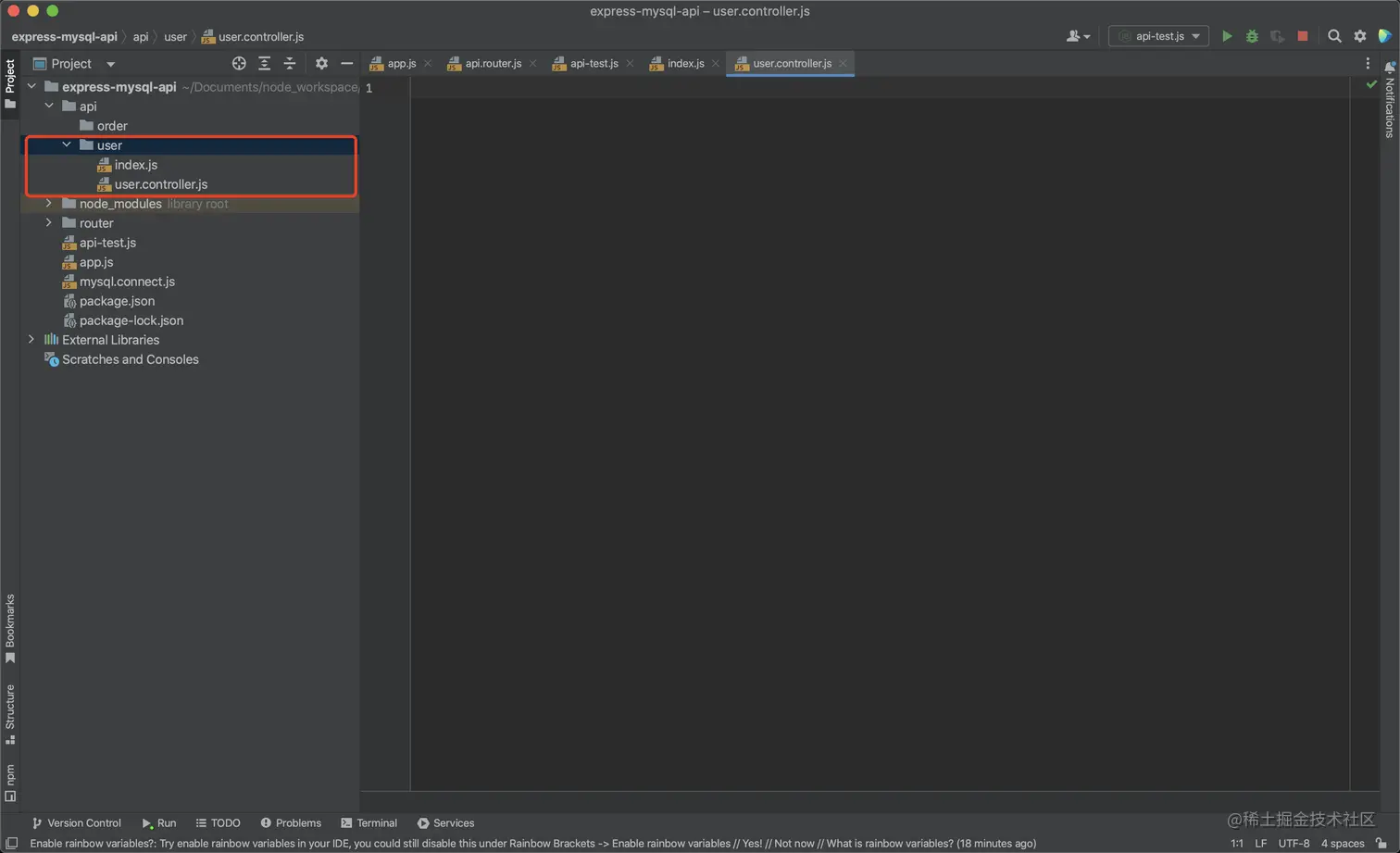
Task: Close the api.router.js tab
Action: [x=532, y=63]
